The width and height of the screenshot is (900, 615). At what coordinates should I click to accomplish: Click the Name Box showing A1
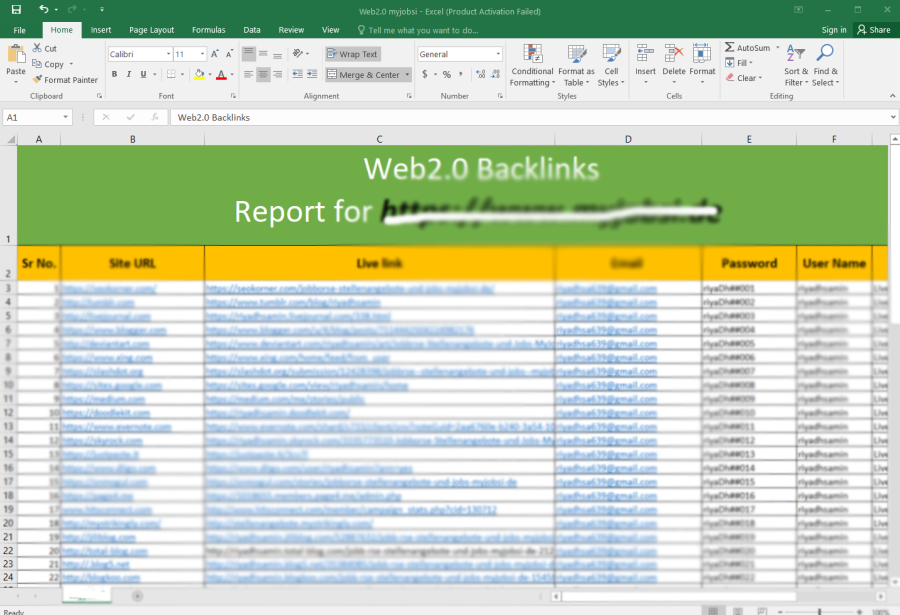(x=37, y=117)
